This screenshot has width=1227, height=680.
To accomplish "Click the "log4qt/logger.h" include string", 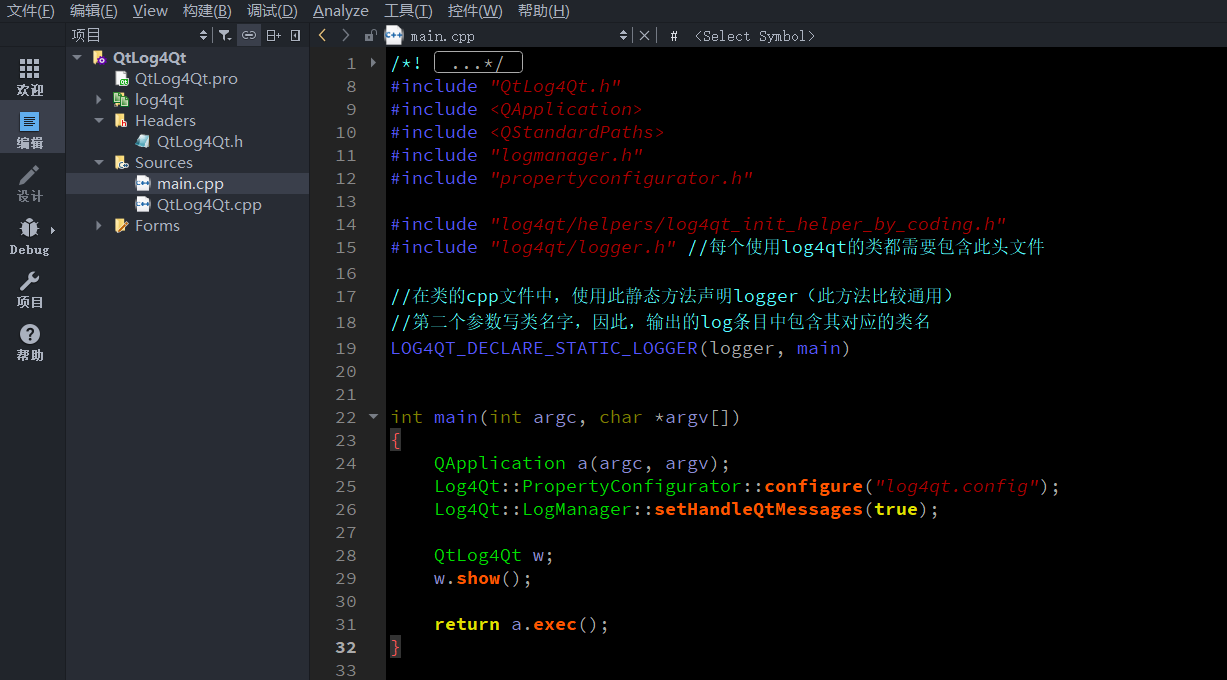I will point(583,247).
